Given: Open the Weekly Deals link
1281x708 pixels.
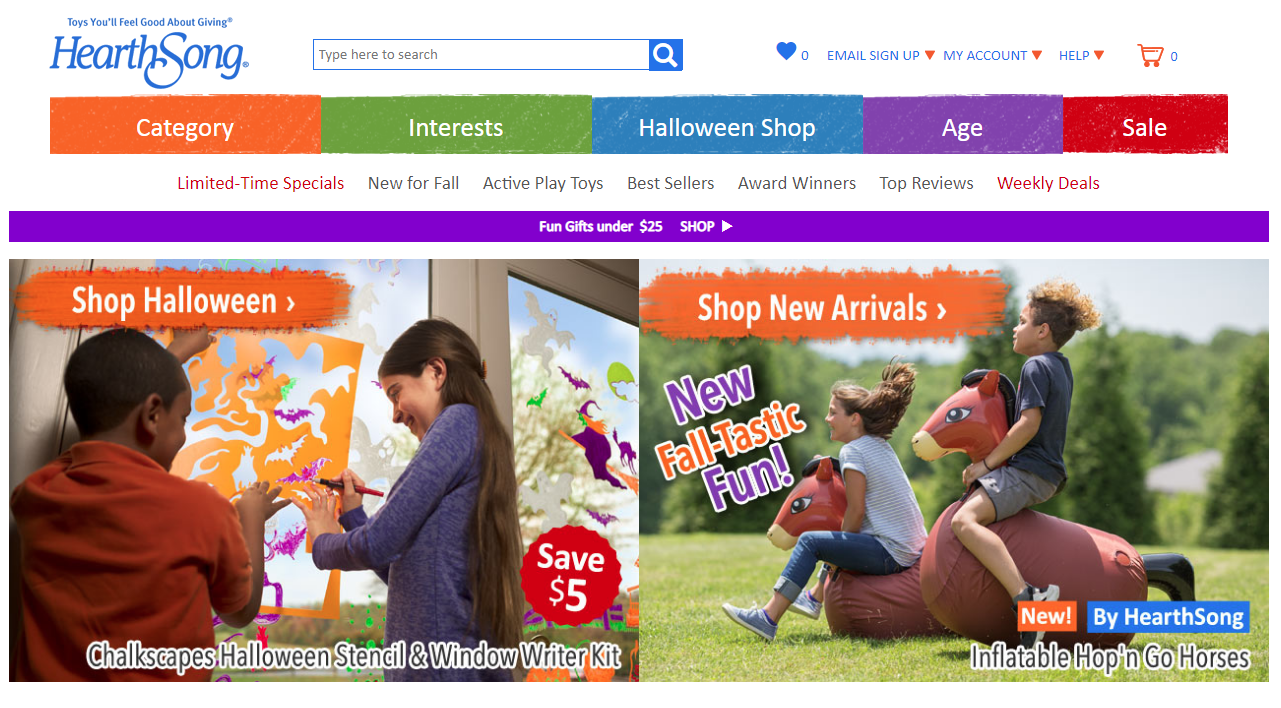Looking at the screenshot, I should pos(1048,183).
